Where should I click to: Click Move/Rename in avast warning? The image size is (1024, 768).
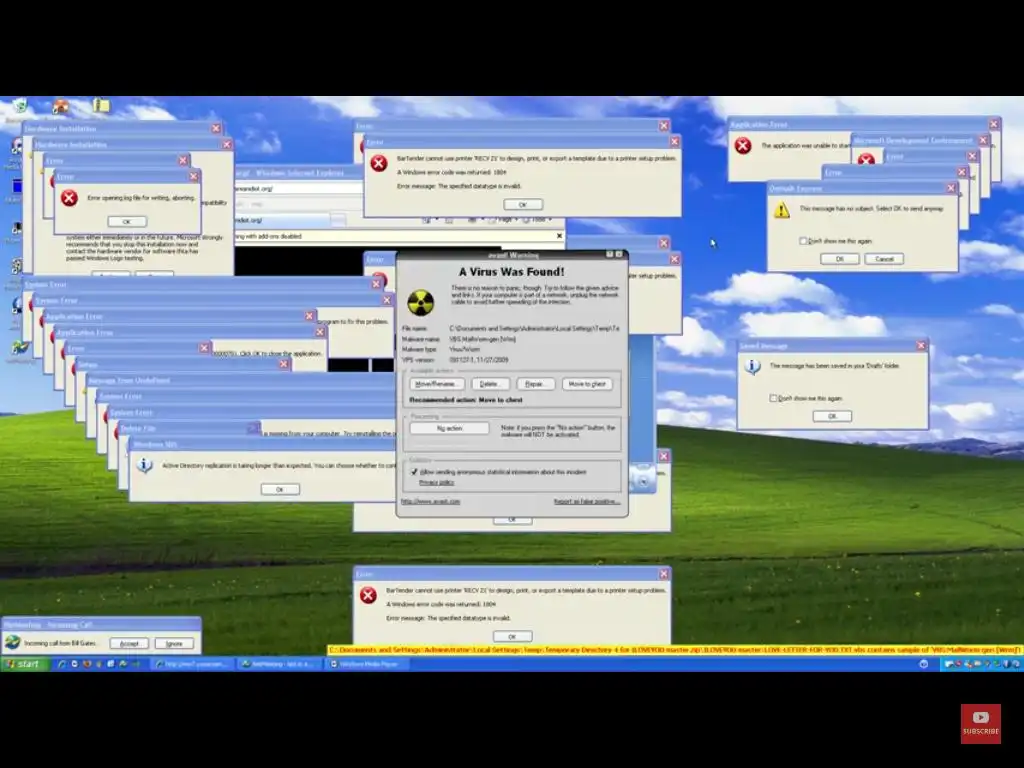(437, 384)
